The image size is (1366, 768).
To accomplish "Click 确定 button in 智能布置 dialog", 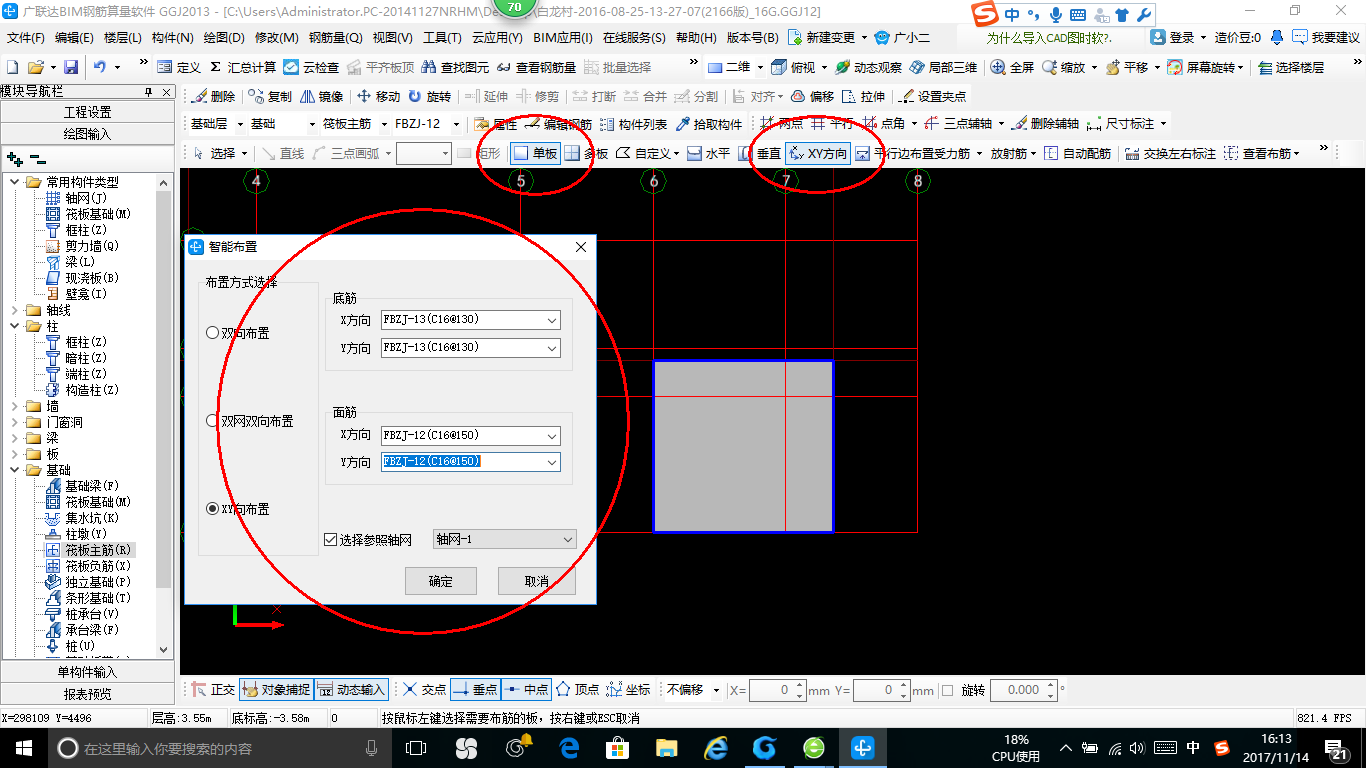I will pyautogui.click(x=440, y=581).
